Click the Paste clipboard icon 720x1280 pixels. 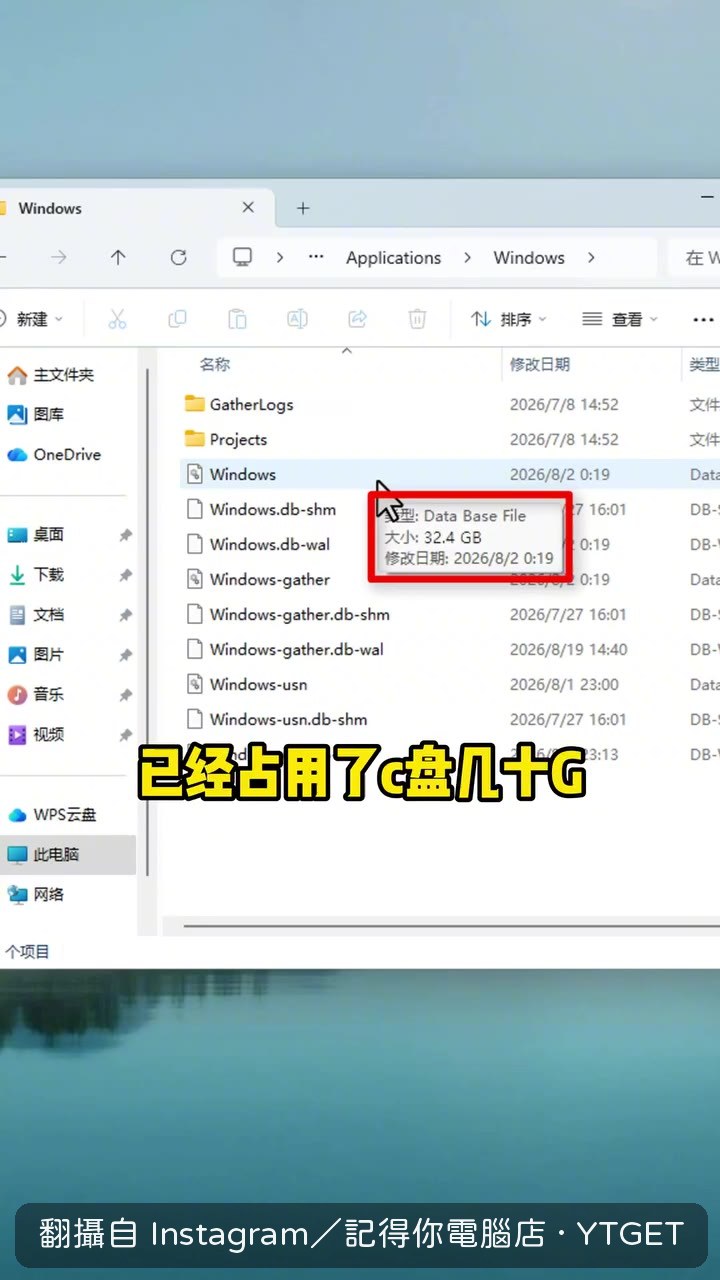[237, 319]
